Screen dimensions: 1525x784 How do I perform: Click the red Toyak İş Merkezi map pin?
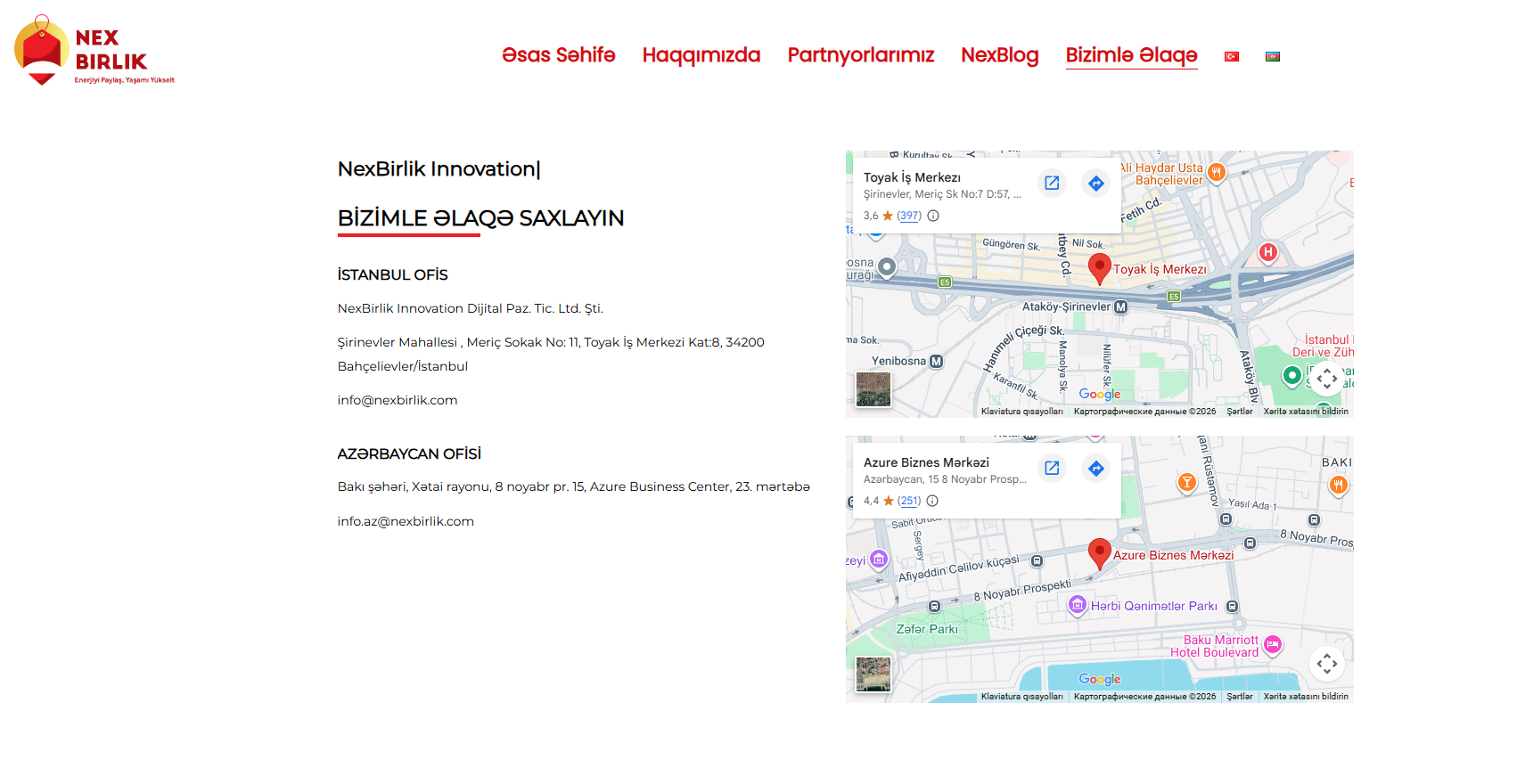pos(1100,268)
